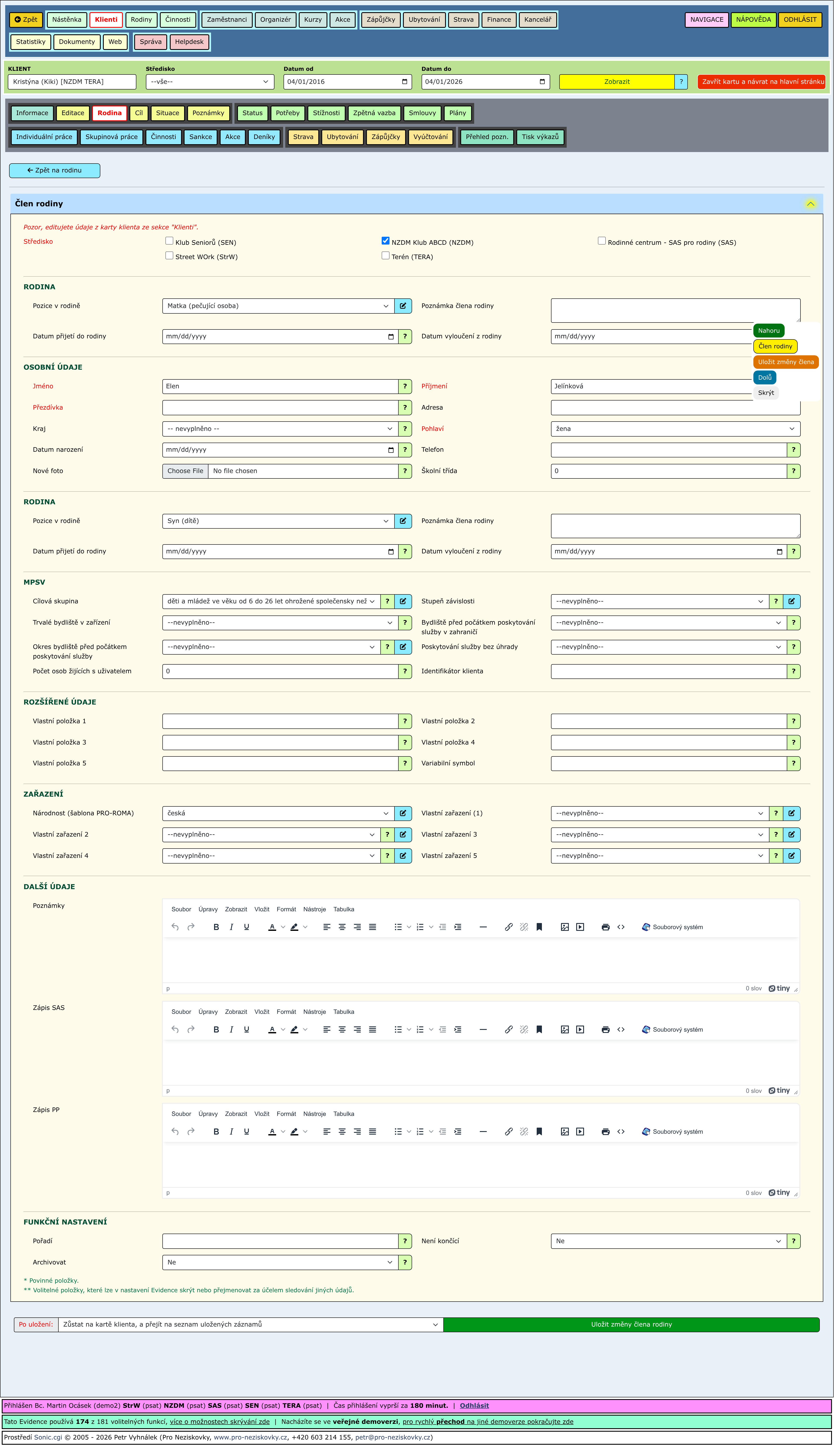This screenshot has height=1456, width=835.
Task: Open Nástěnka in the top navigation
Action: pyautogui.click(x=67, y=20)
